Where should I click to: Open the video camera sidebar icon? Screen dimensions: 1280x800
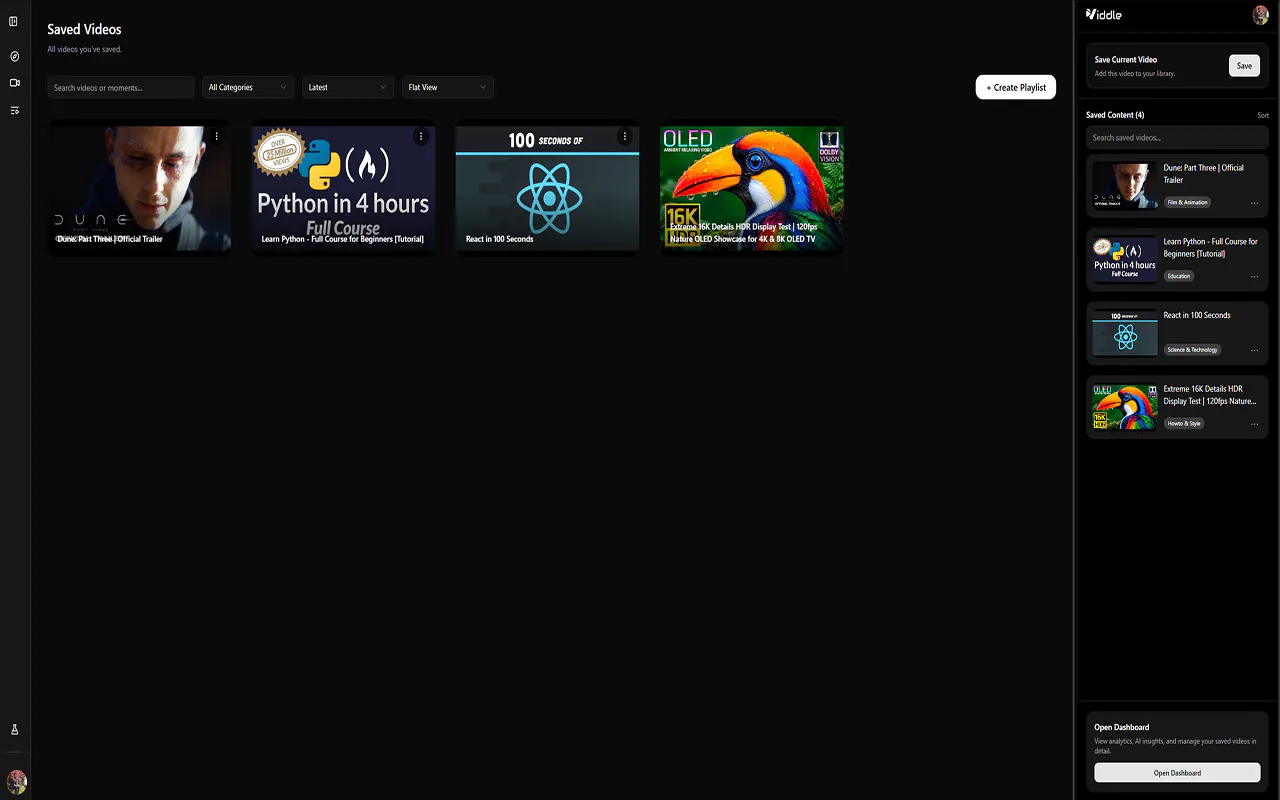pyautogui.click(x=14, y=83)
